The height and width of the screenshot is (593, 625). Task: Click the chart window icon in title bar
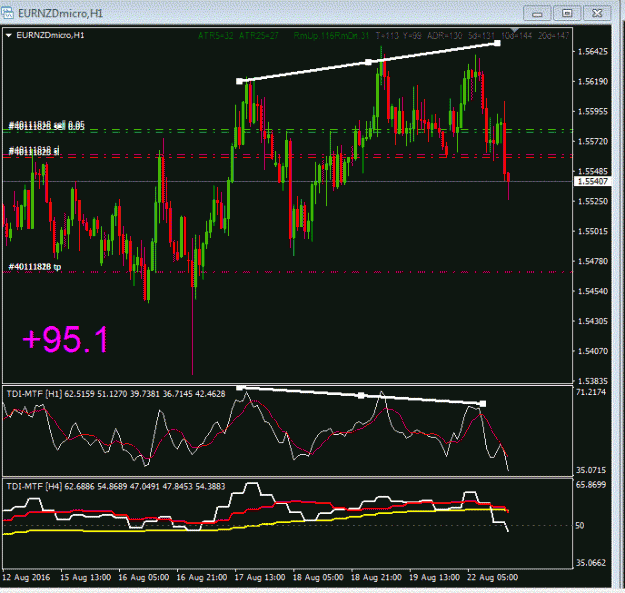(x=7, y=12)
